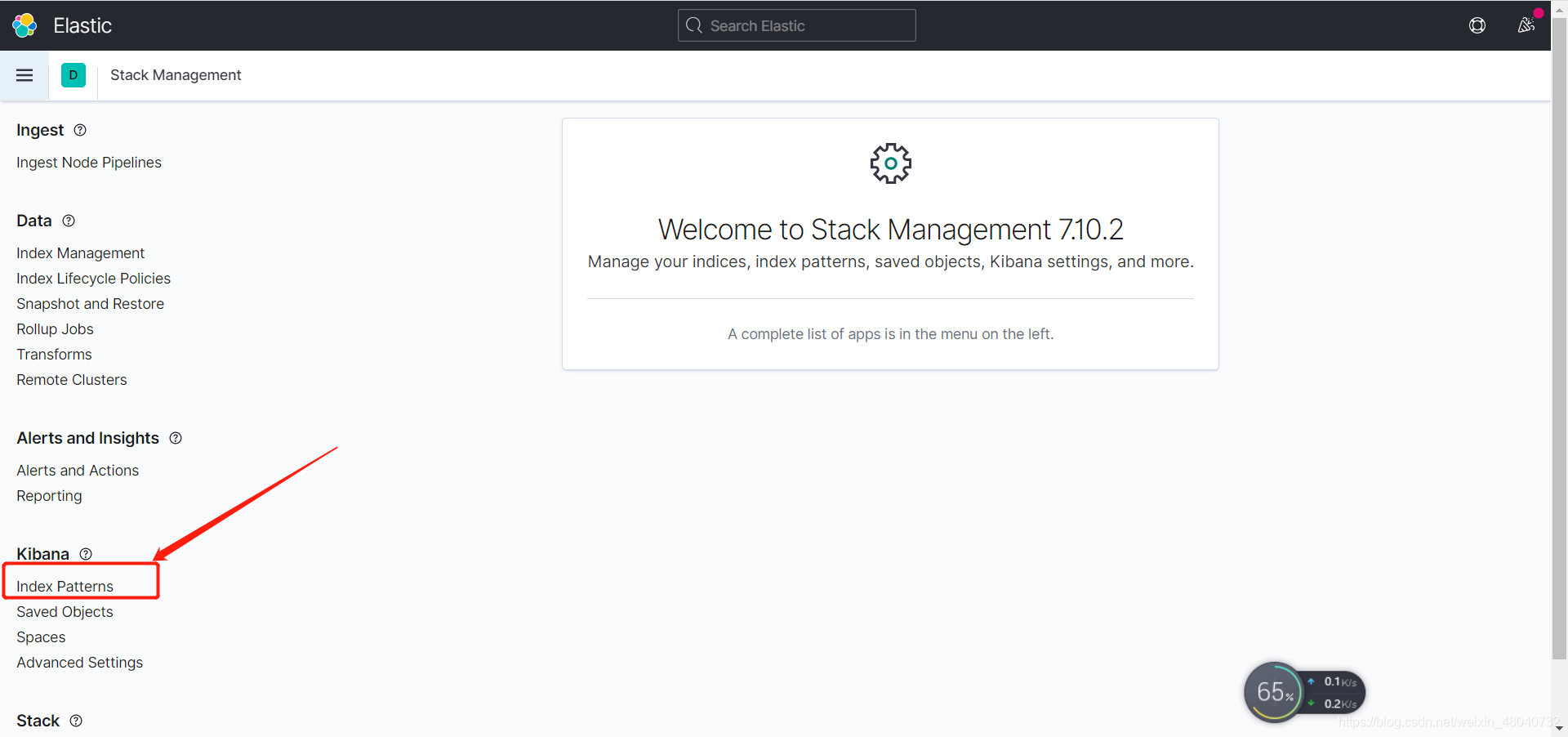Go to Alerts and Actions
Image resolution: width=1568 pixels, height=737 pixels.
pyautogui.click(x=78, y=471)
